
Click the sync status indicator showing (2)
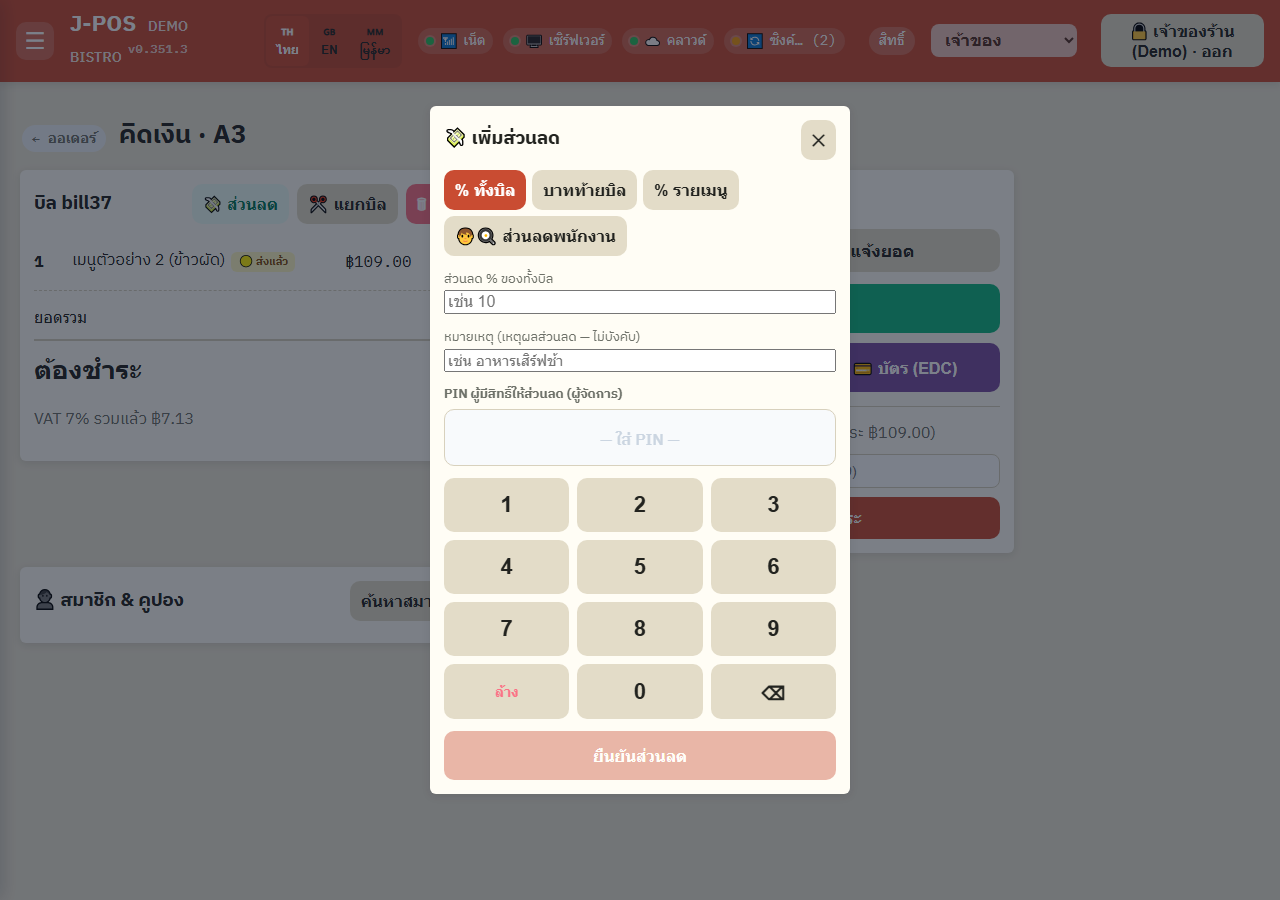[x=784, y=41]
